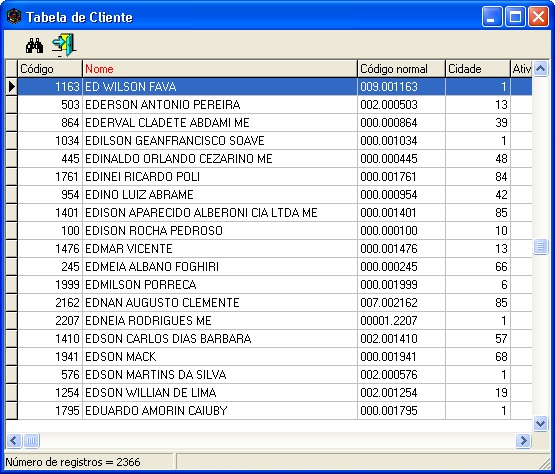Click the horizontal scrollbar left arrow
555x474 pixels.
[x=13, y=441]
